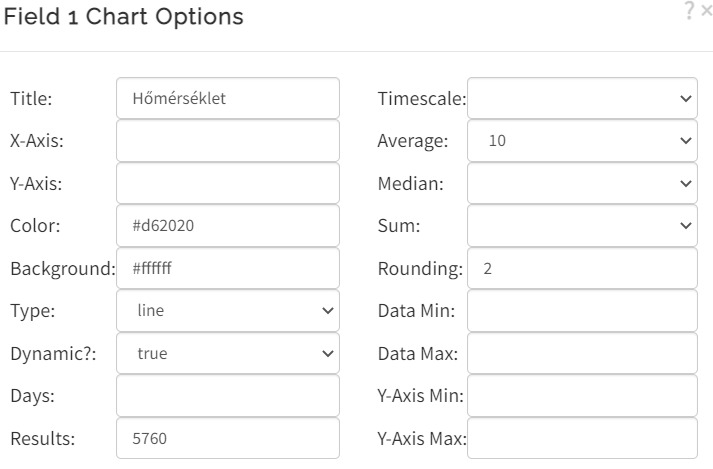Viewport: 713px width, 469px height.
Task: Focus the Y-Axis Max input field
Action: coord(582,438)
